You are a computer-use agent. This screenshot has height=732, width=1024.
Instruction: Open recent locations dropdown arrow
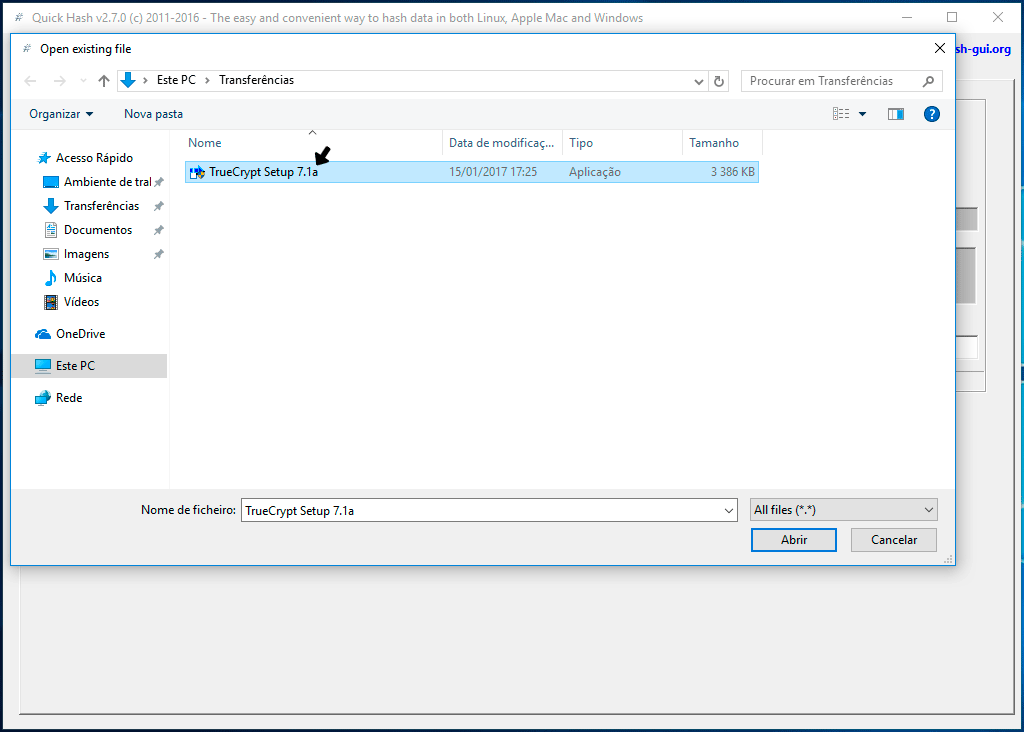[x=83, y=81]
